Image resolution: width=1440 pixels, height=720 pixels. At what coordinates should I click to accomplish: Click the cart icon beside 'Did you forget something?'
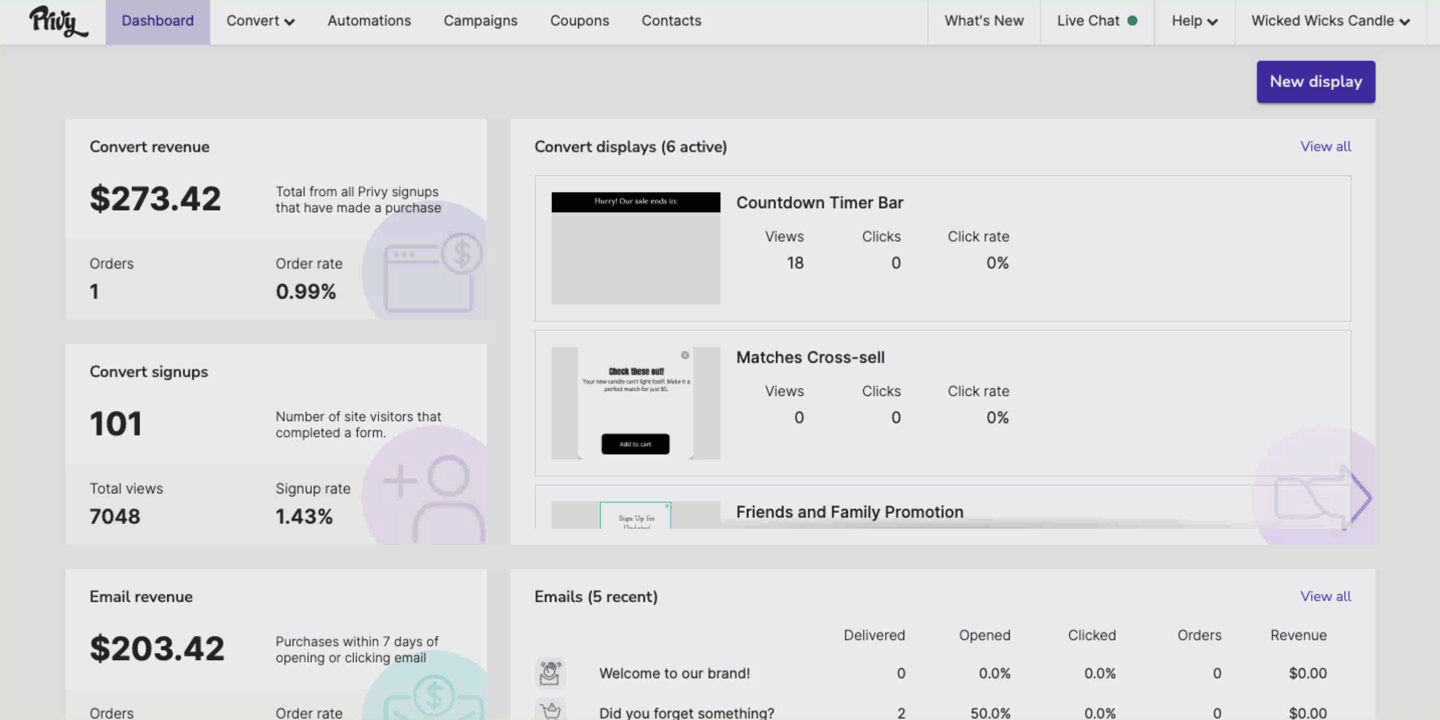coord(549,712)
